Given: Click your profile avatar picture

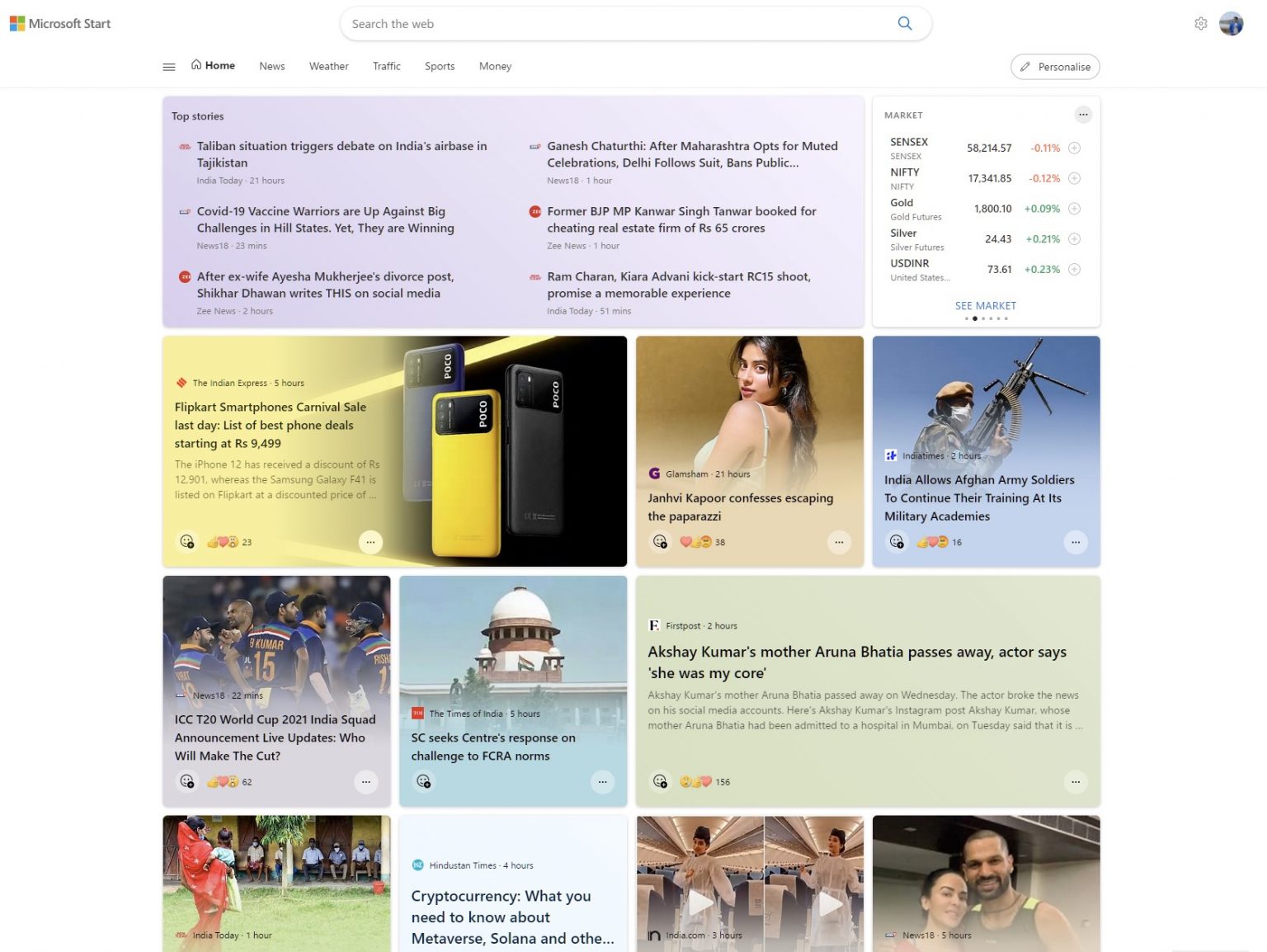Looking at the screenshot, I should [1231, 24].
